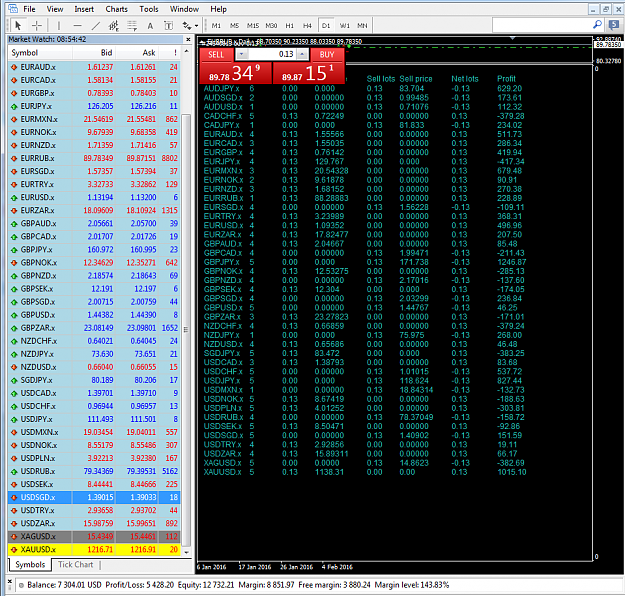Sort by the Symbol column header

(x=40, y=53)
